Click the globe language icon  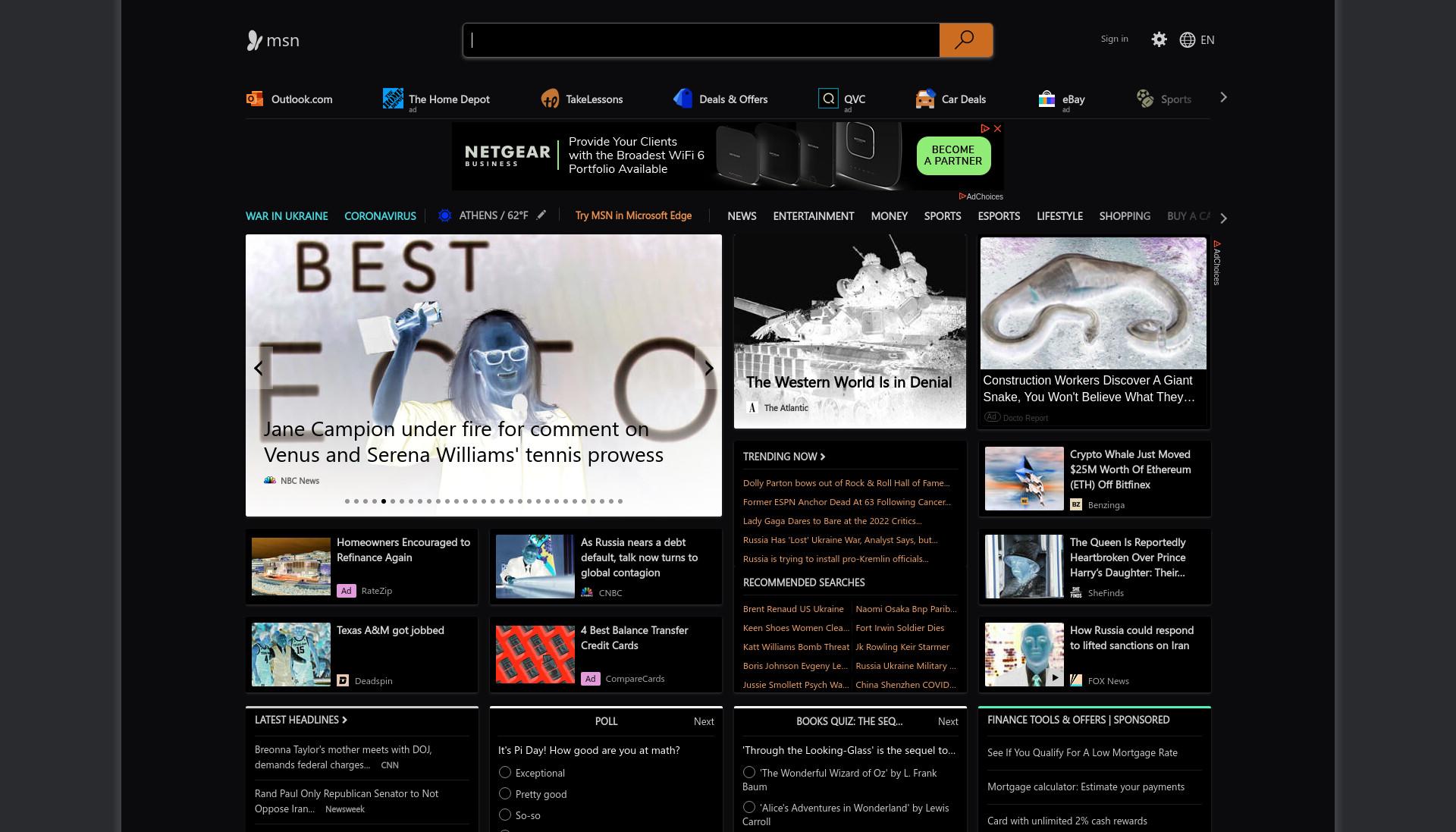[1188, 39]
